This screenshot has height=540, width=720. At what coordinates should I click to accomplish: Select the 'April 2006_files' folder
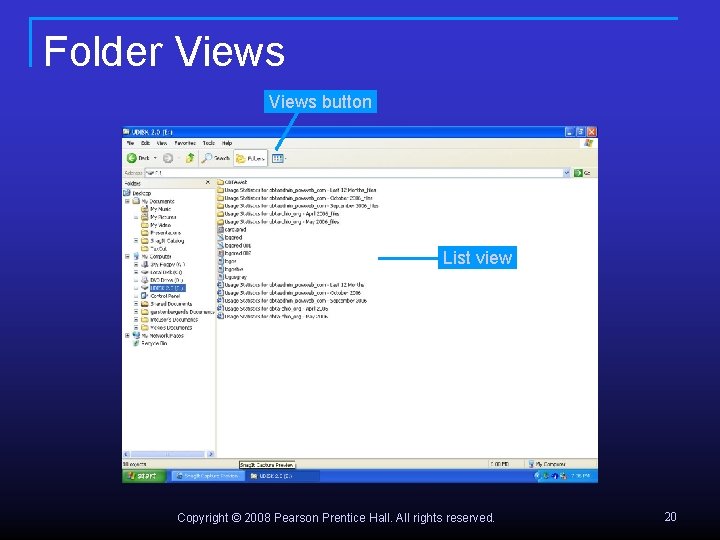[x=278, y=214]
